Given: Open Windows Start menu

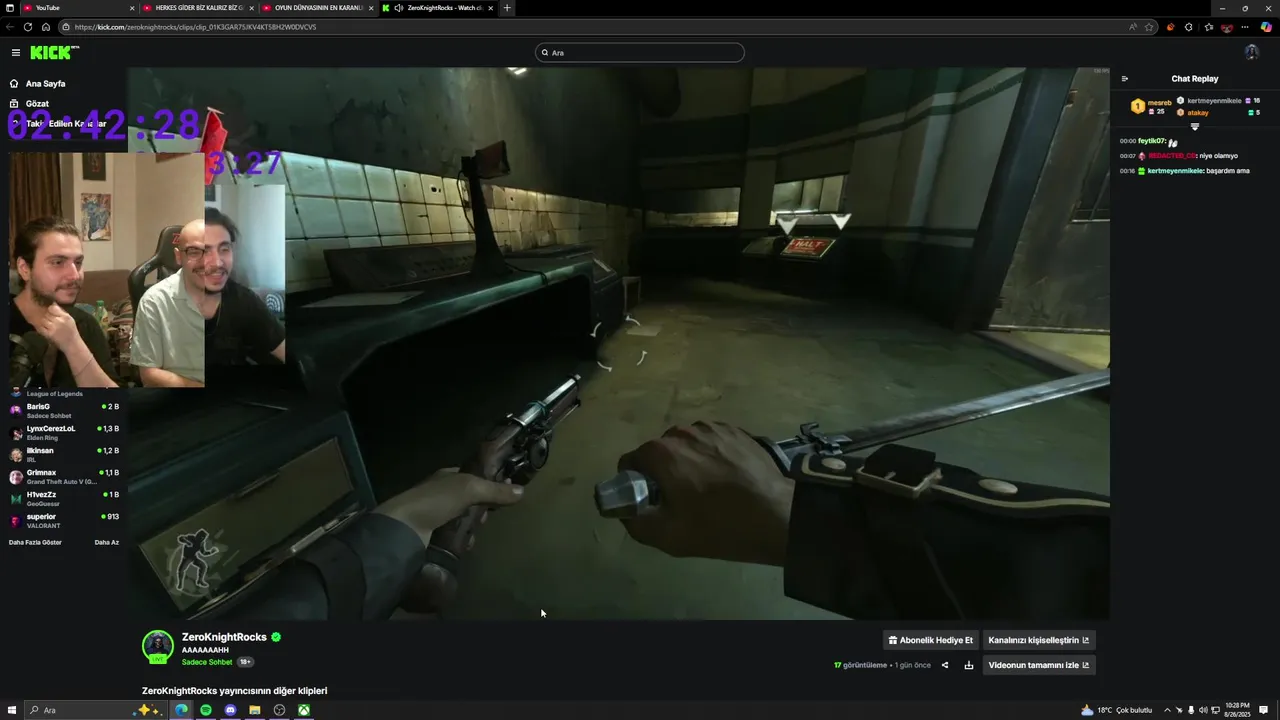Looking at the screenshot, I should tap(12, 710).
